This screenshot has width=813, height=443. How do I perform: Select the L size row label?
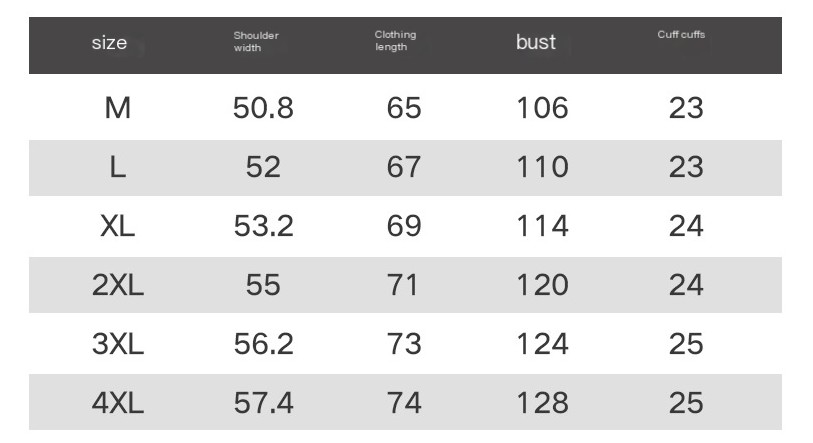(x=118, y=167)
